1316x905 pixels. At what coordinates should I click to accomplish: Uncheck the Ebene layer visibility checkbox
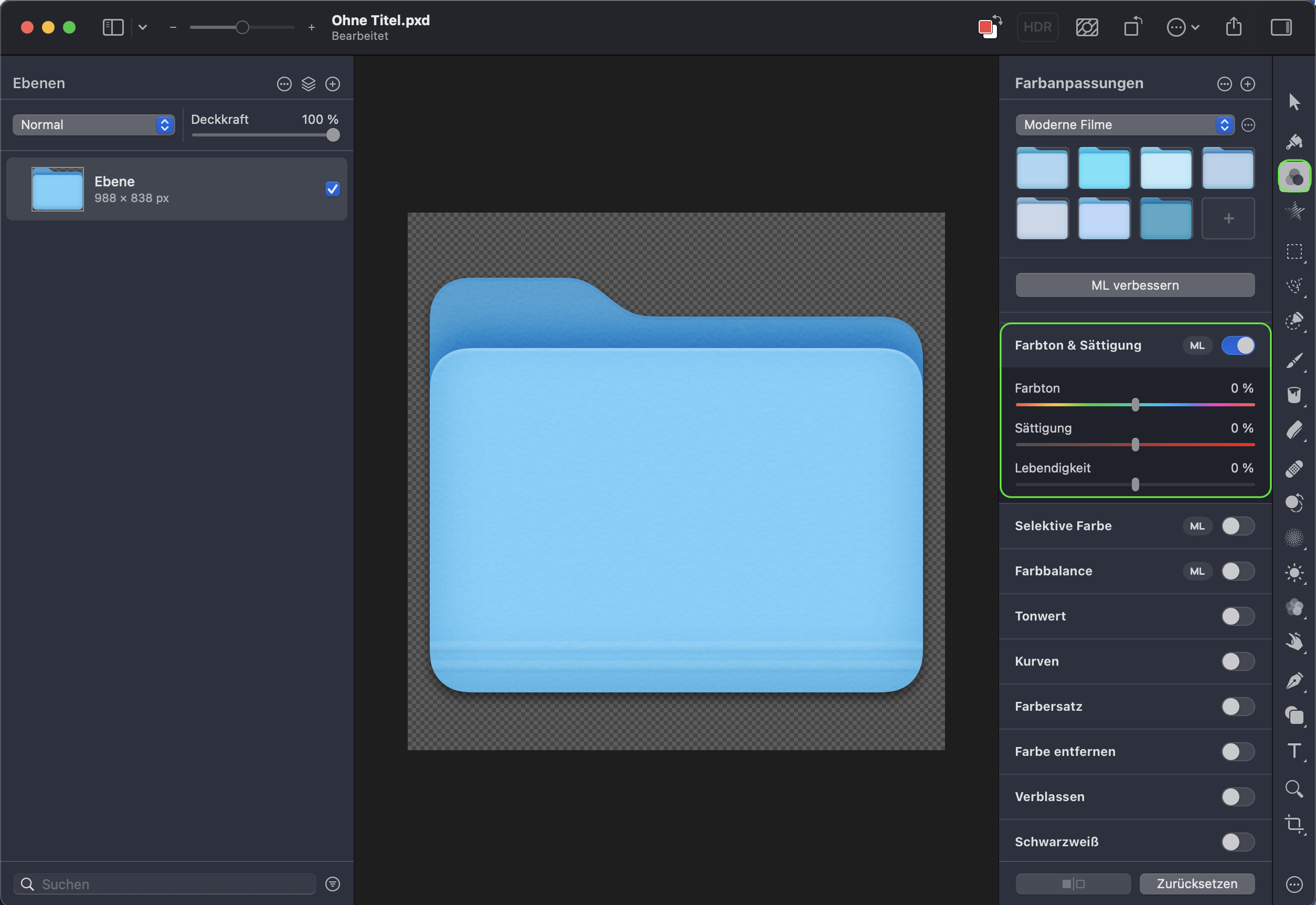point(333,189)
